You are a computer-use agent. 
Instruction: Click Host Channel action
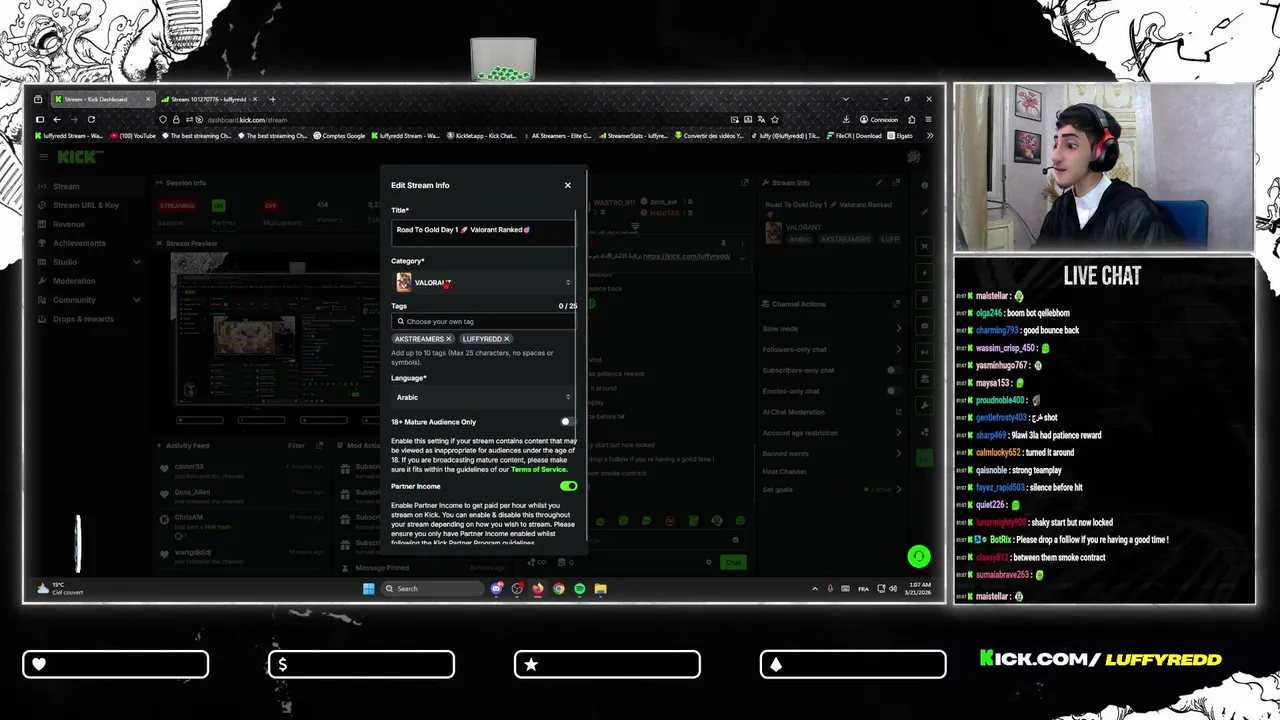784,471
